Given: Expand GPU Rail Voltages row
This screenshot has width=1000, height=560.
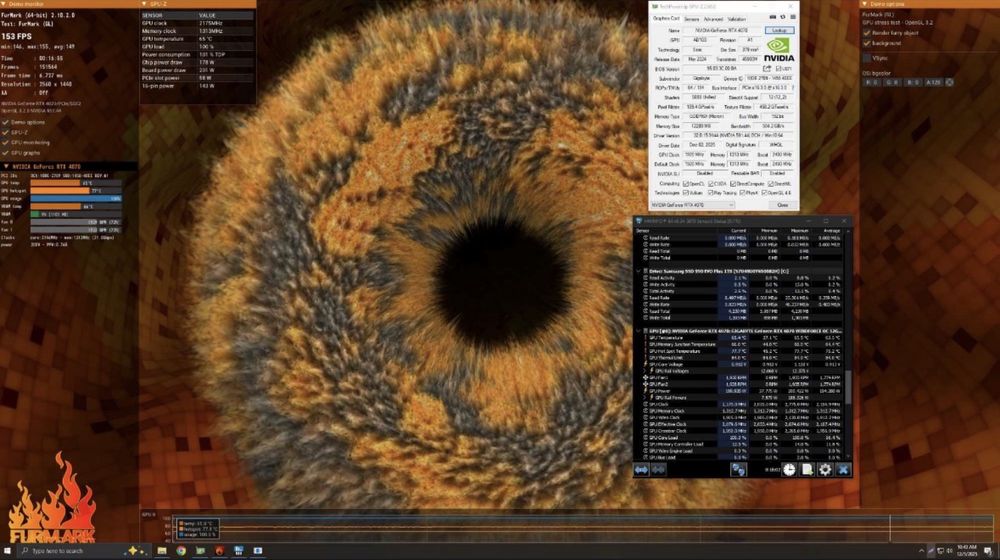Looking at the screenshot, I should 645,371.
